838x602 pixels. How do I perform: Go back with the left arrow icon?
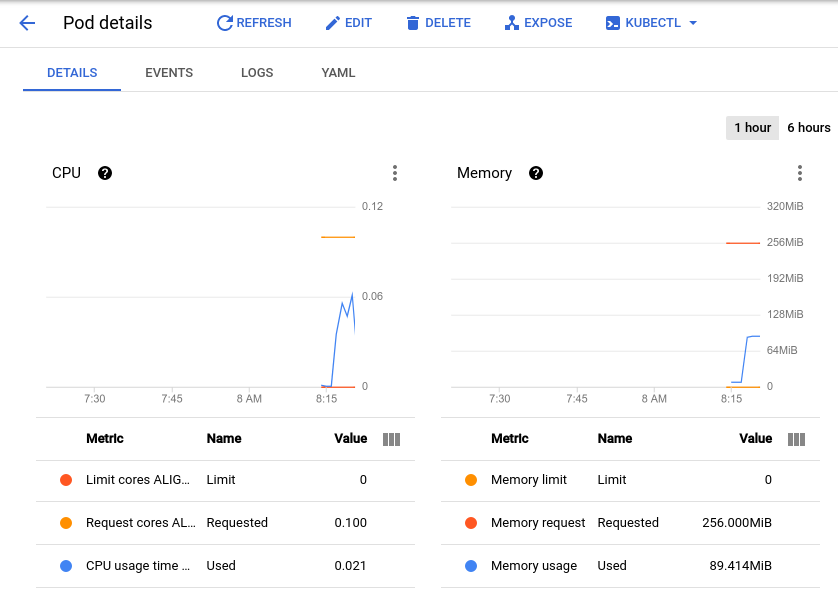27,23
